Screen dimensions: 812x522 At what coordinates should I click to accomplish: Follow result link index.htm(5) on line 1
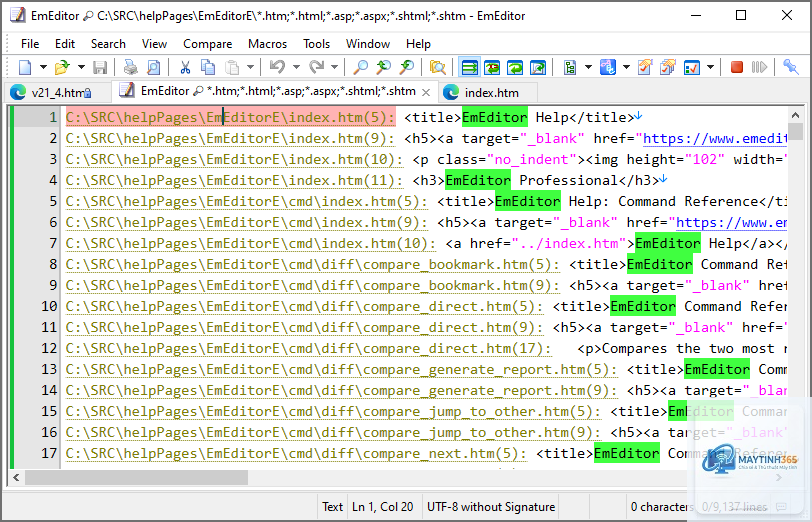[x=230, y=118]
